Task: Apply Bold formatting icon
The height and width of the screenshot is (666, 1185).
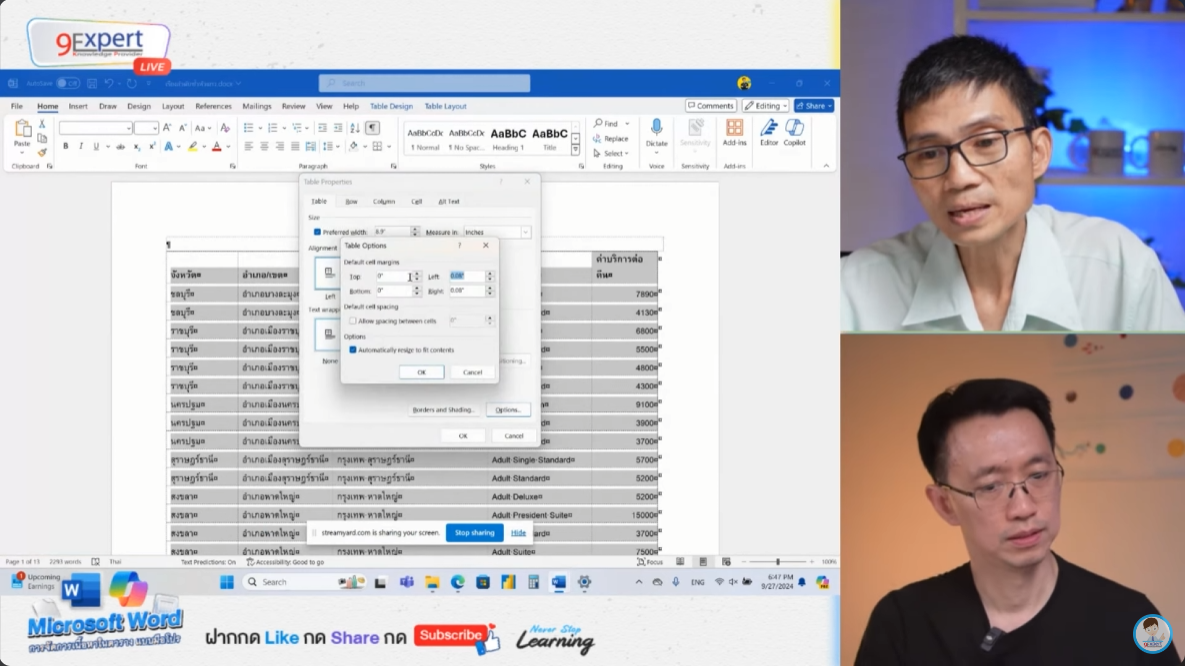Action: pos(66,146)
